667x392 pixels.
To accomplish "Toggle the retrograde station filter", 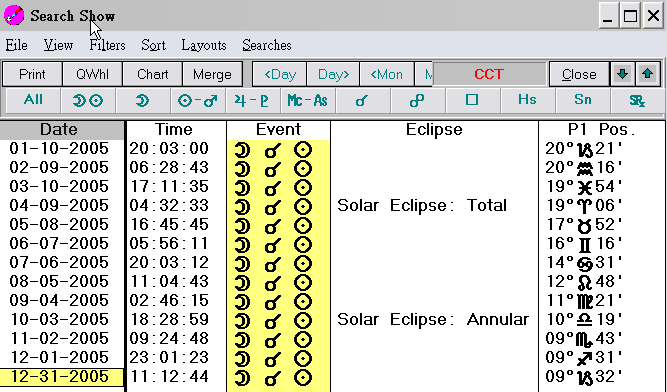I will coord(637,101).
